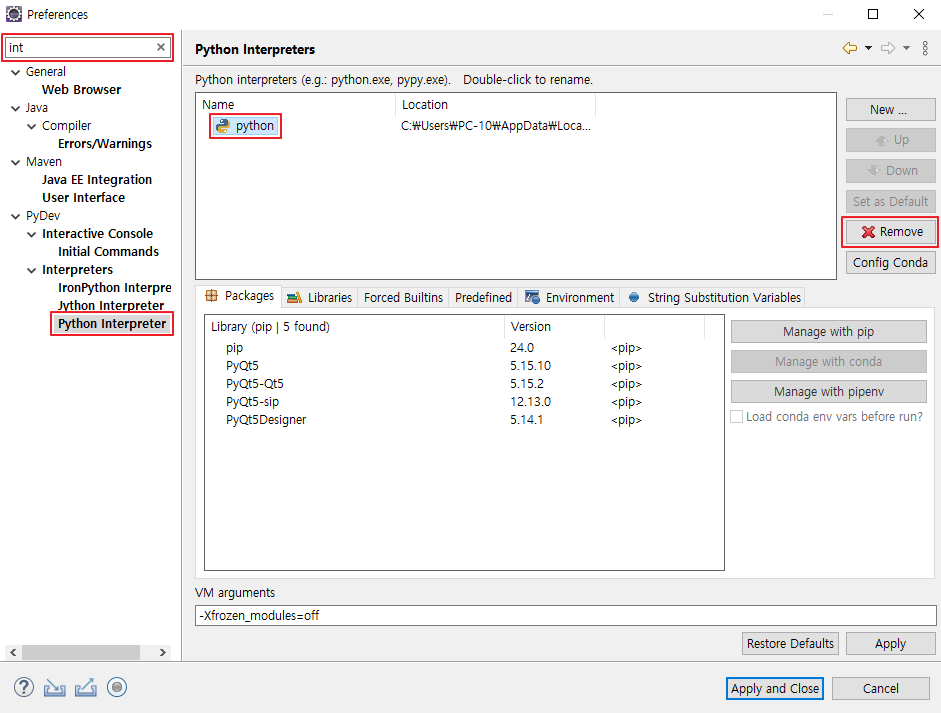The height and width of the screenshot is (713, 941).
Task: Click the Help question mark icon
Action: pyautogui.click(x=24, y=687)
